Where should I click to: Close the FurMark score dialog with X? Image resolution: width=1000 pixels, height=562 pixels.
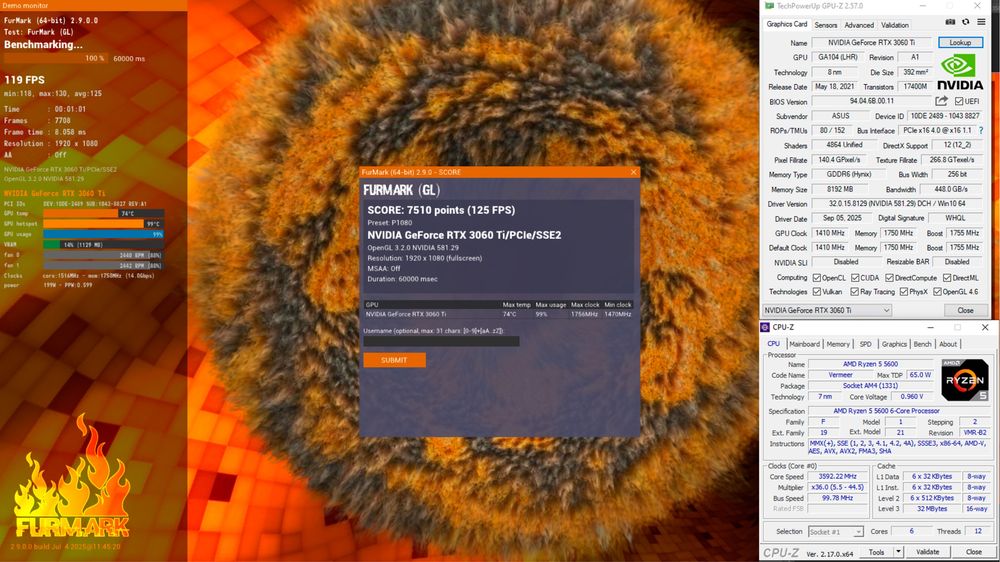633,172
